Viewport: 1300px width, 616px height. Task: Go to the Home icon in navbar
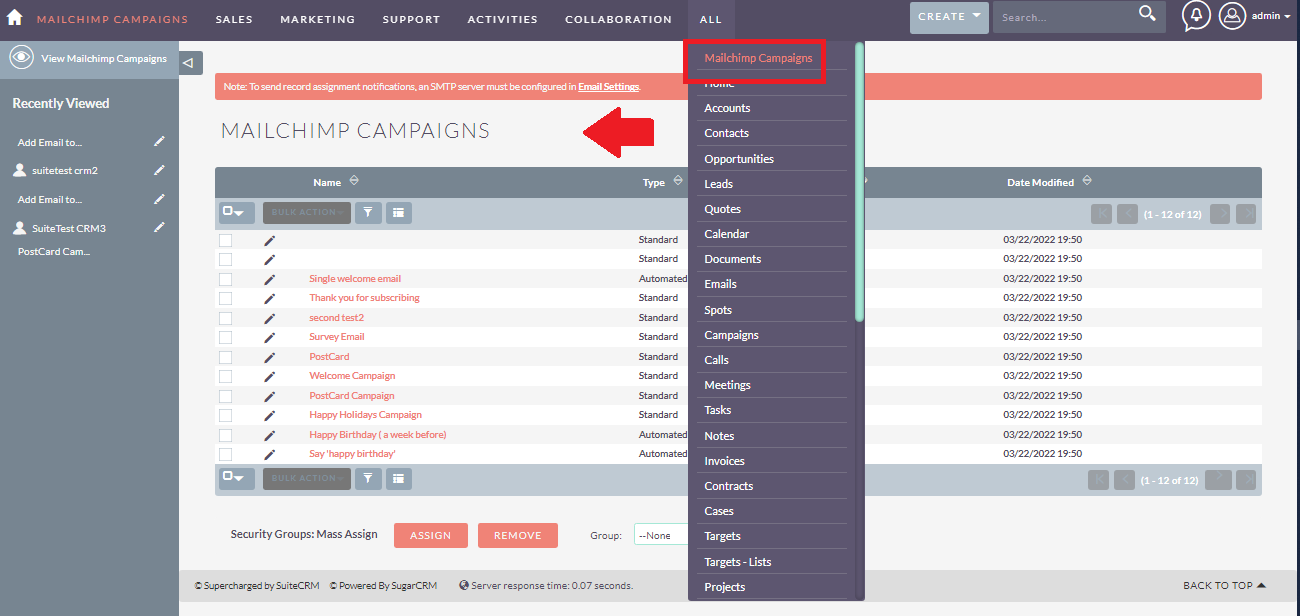coord(15,17)
